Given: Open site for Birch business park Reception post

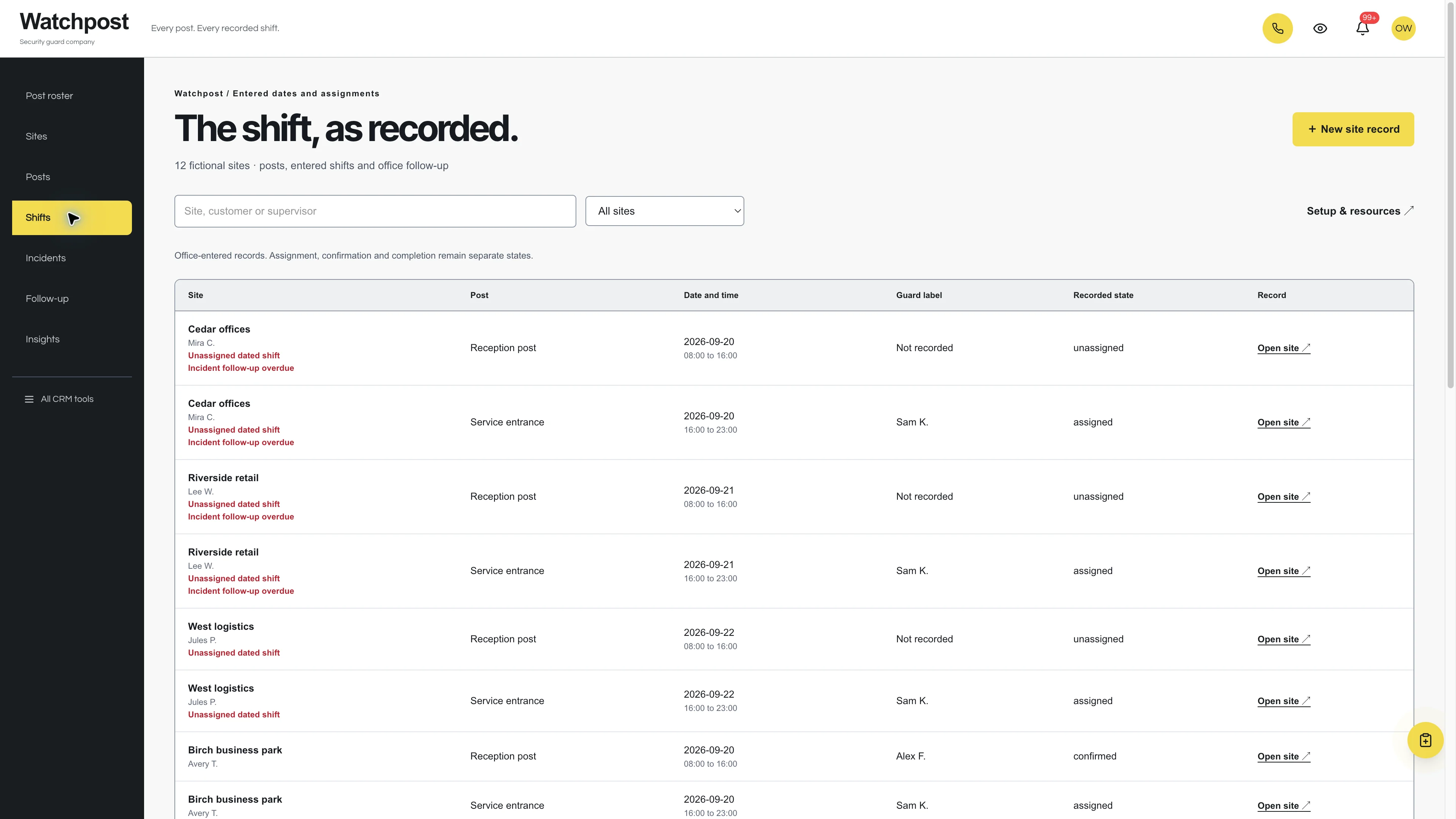Looking at the screenshot, I should pyautogui.click(x=1283, y=757).
